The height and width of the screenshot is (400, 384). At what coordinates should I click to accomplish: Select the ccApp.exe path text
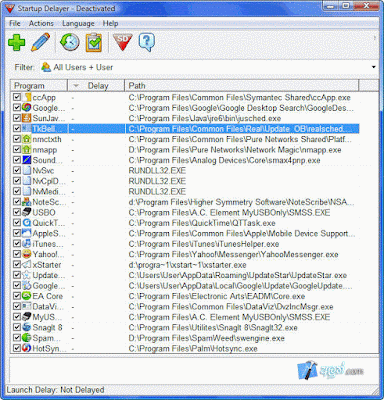click(x=240, y=98)
